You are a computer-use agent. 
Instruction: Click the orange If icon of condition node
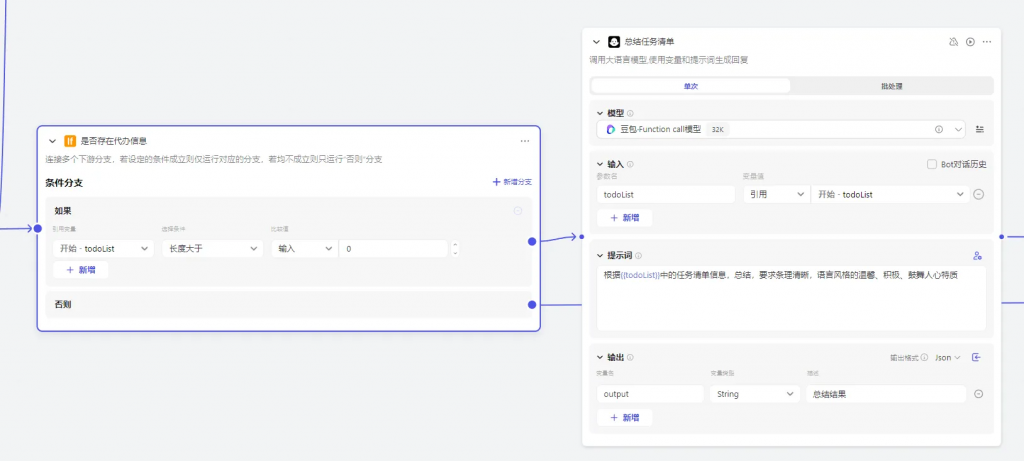70,141
